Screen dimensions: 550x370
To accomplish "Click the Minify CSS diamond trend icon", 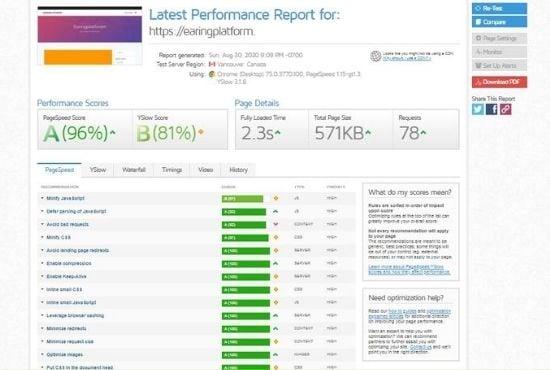I will [x=276, y=237].
